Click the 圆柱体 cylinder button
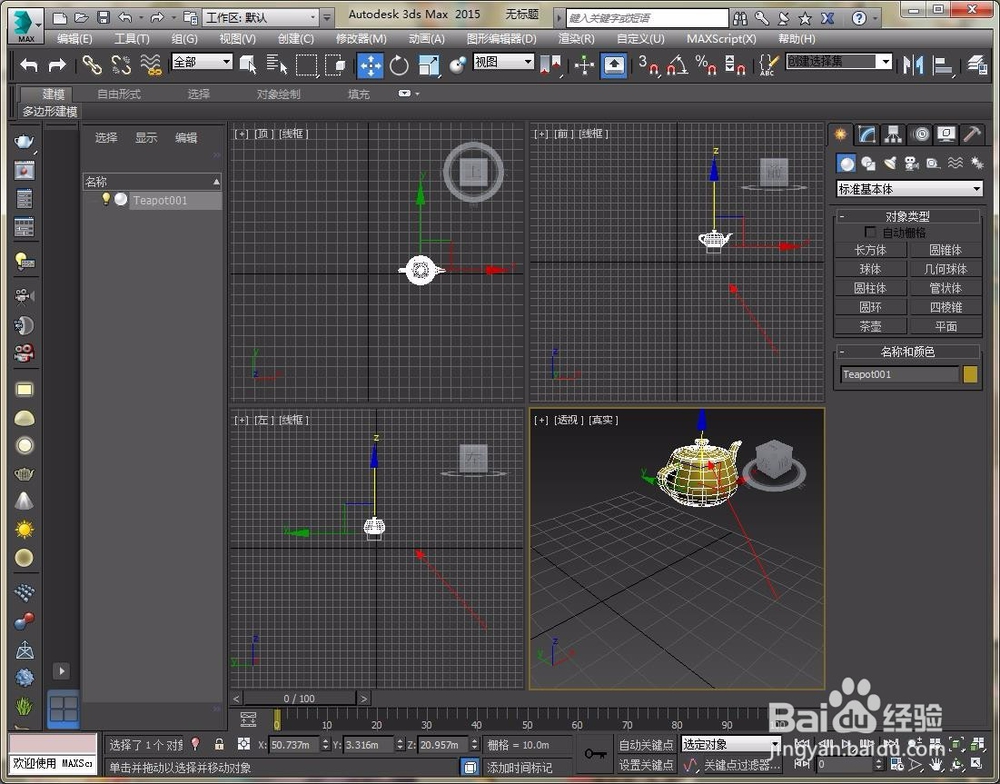This screenshot has width=1000, height=784. point(870,288)
